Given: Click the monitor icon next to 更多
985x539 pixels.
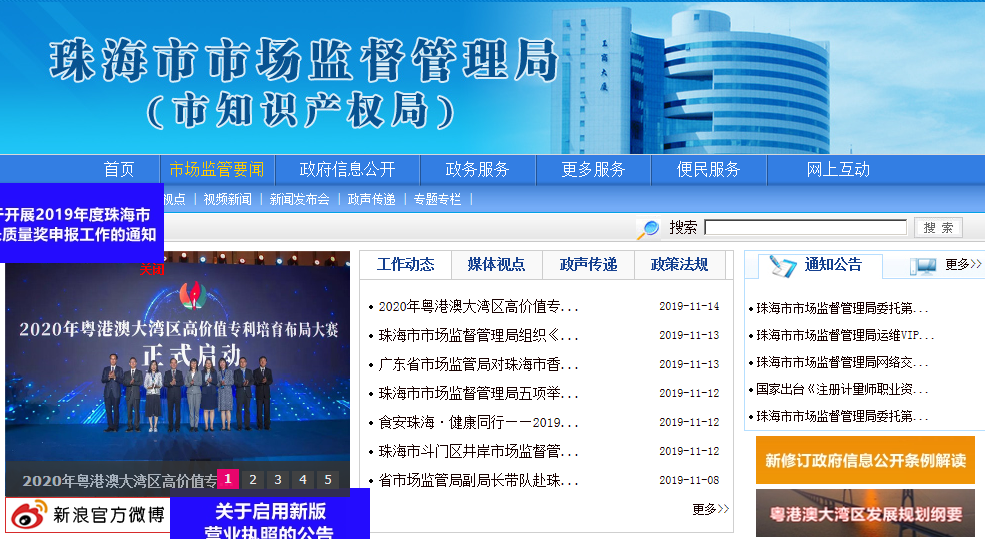Looking at the screenshot, I should (x=923, y=266).
